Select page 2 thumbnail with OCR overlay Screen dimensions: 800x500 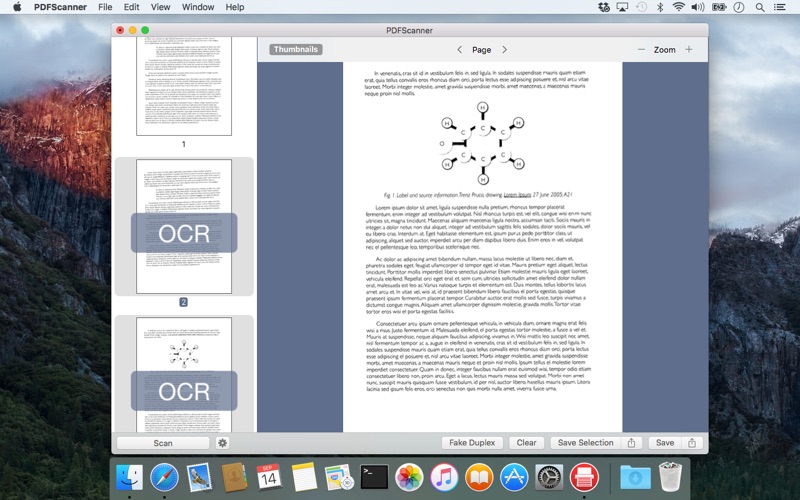point(184,227)
